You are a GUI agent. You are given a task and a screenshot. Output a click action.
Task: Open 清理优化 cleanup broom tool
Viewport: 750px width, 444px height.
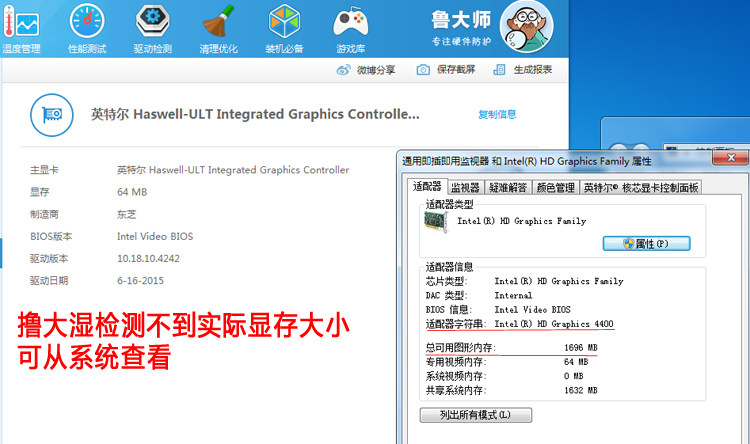click(219, 29)
